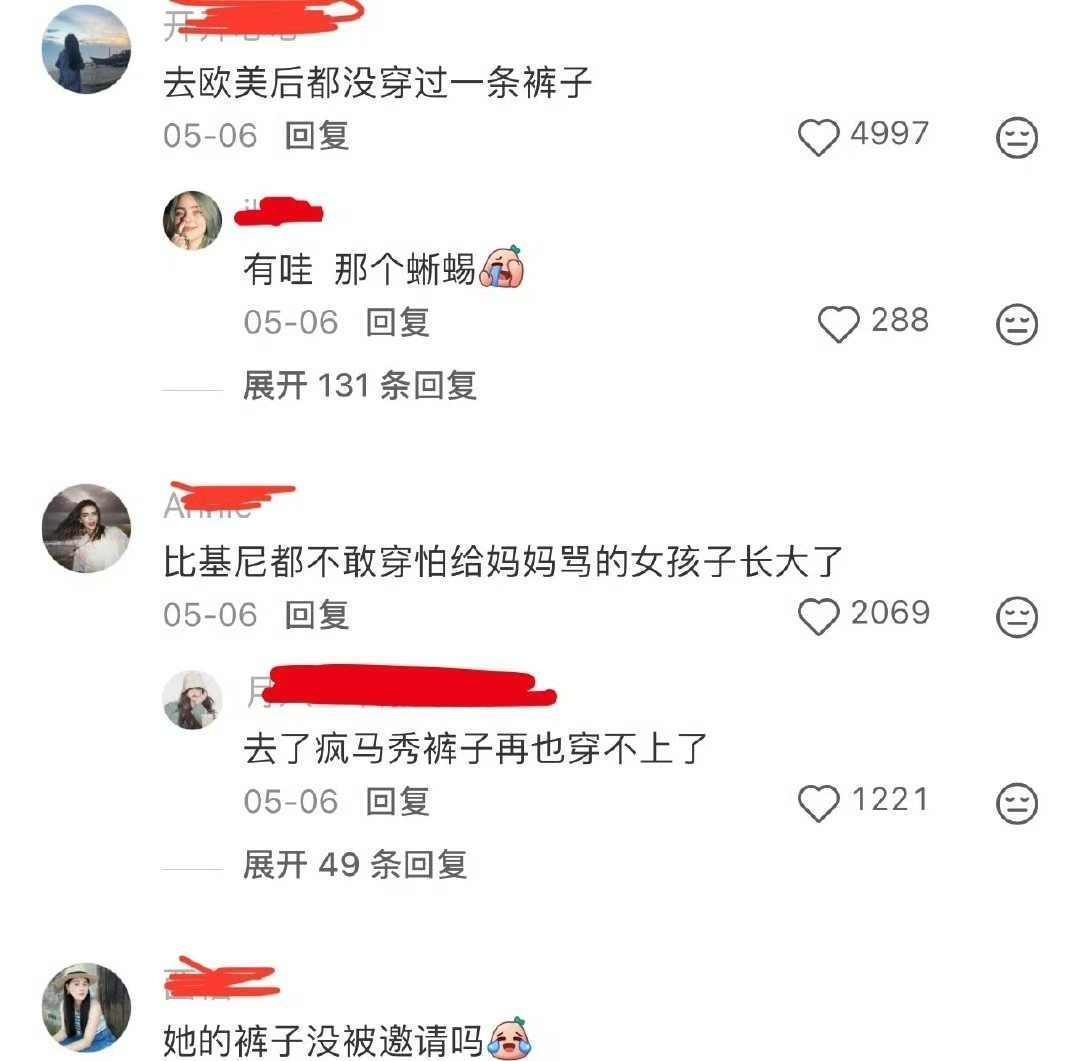The image size is (1080, 1061).
Task: Tap the comment text 她的裤子没被邀请吗
Action: pyautogui.click(x=323, y=1040)
